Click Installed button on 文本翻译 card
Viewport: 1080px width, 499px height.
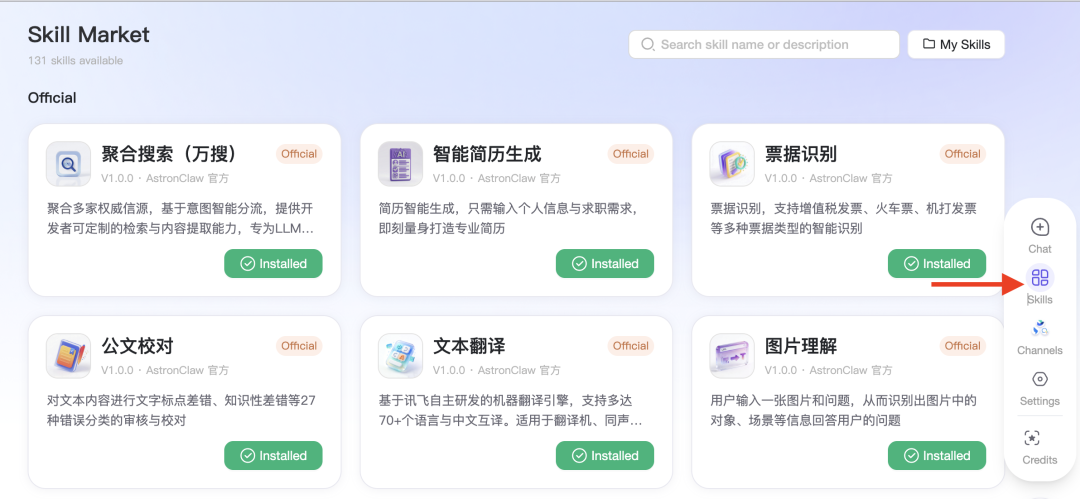pyautogui.click(x=605, y=456)
